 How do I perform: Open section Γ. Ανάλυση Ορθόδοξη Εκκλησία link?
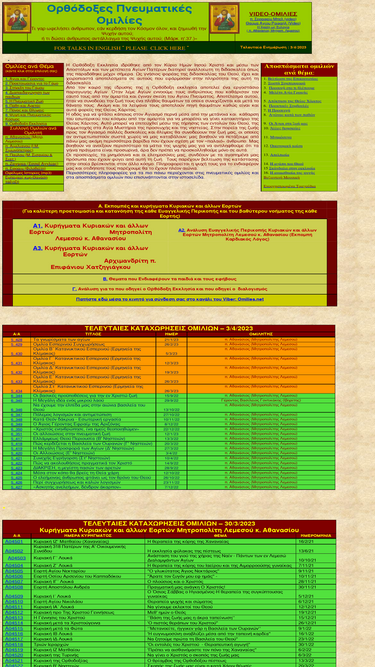click(170, 289)
